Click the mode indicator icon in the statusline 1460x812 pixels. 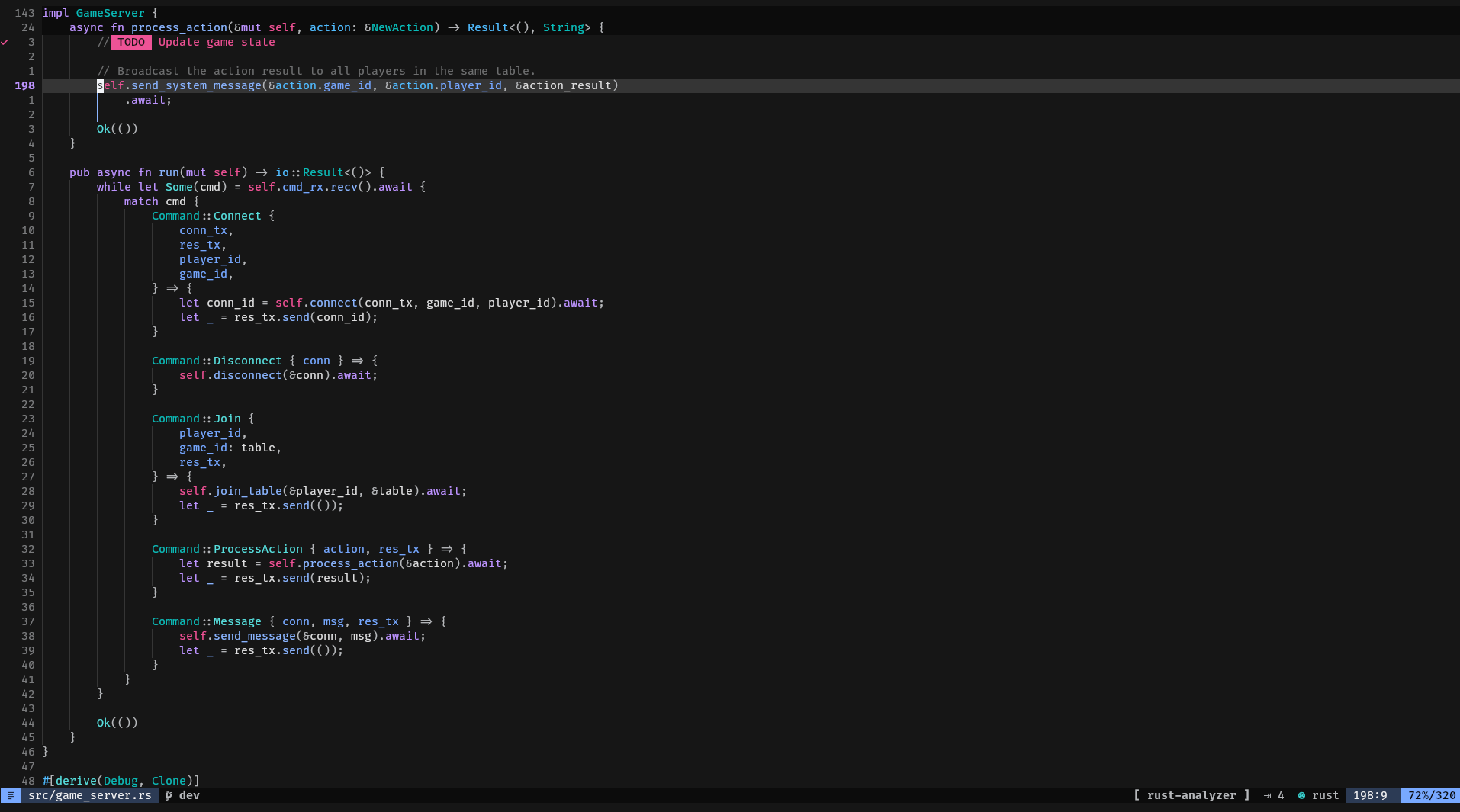click(11, 795)
